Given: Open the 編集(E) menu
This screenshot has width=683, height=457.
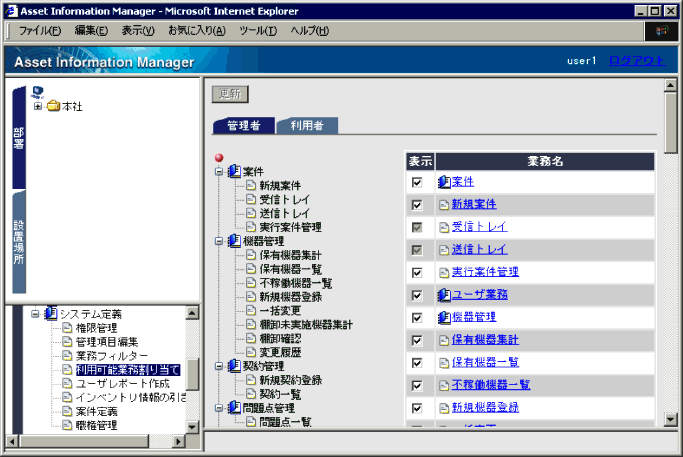Looking at the screenshot, I should tap(91, 30).
